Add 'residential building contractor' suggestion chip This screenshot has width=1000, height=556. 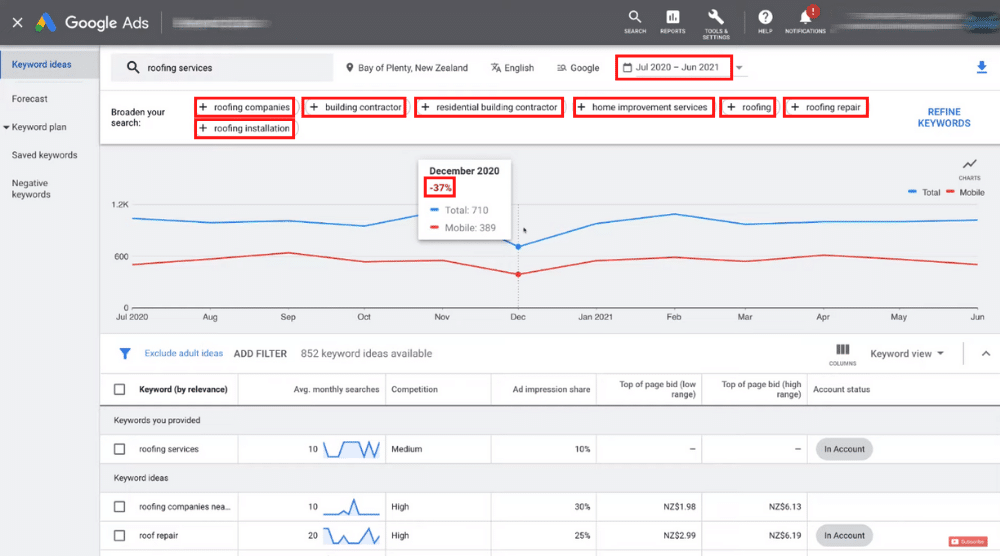click(x=489, y=107)
